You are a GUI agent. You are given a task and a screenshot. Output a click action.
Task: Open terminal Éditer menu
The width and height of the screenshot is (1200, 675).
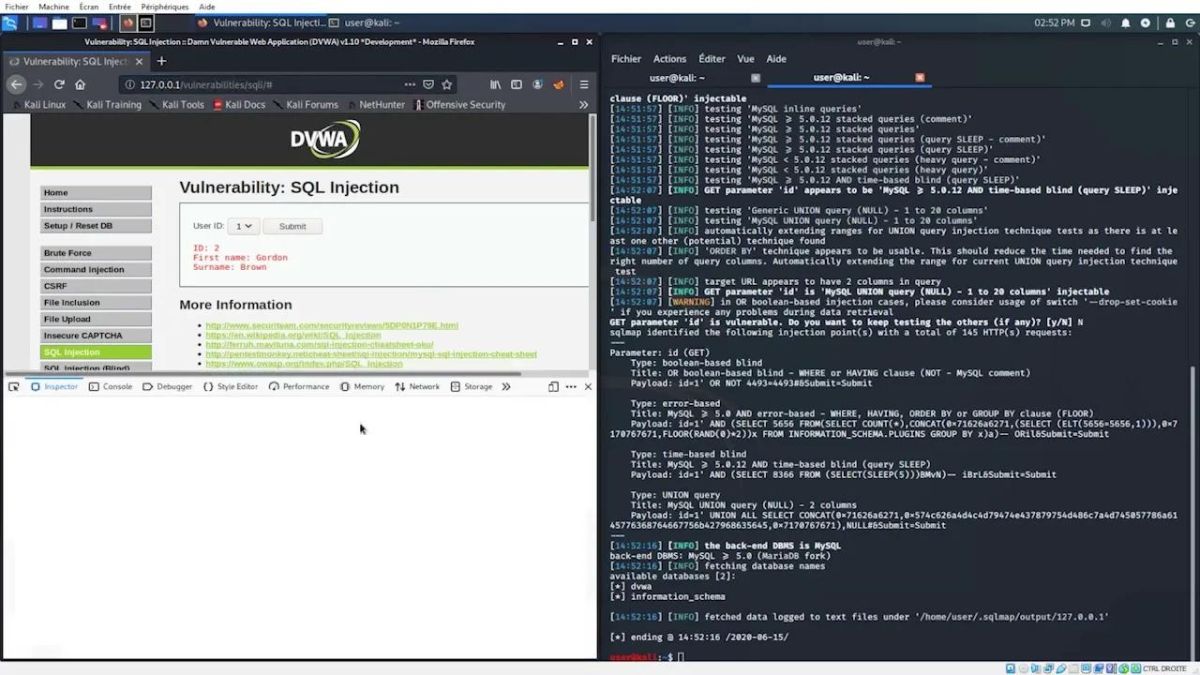pos(712,59)
